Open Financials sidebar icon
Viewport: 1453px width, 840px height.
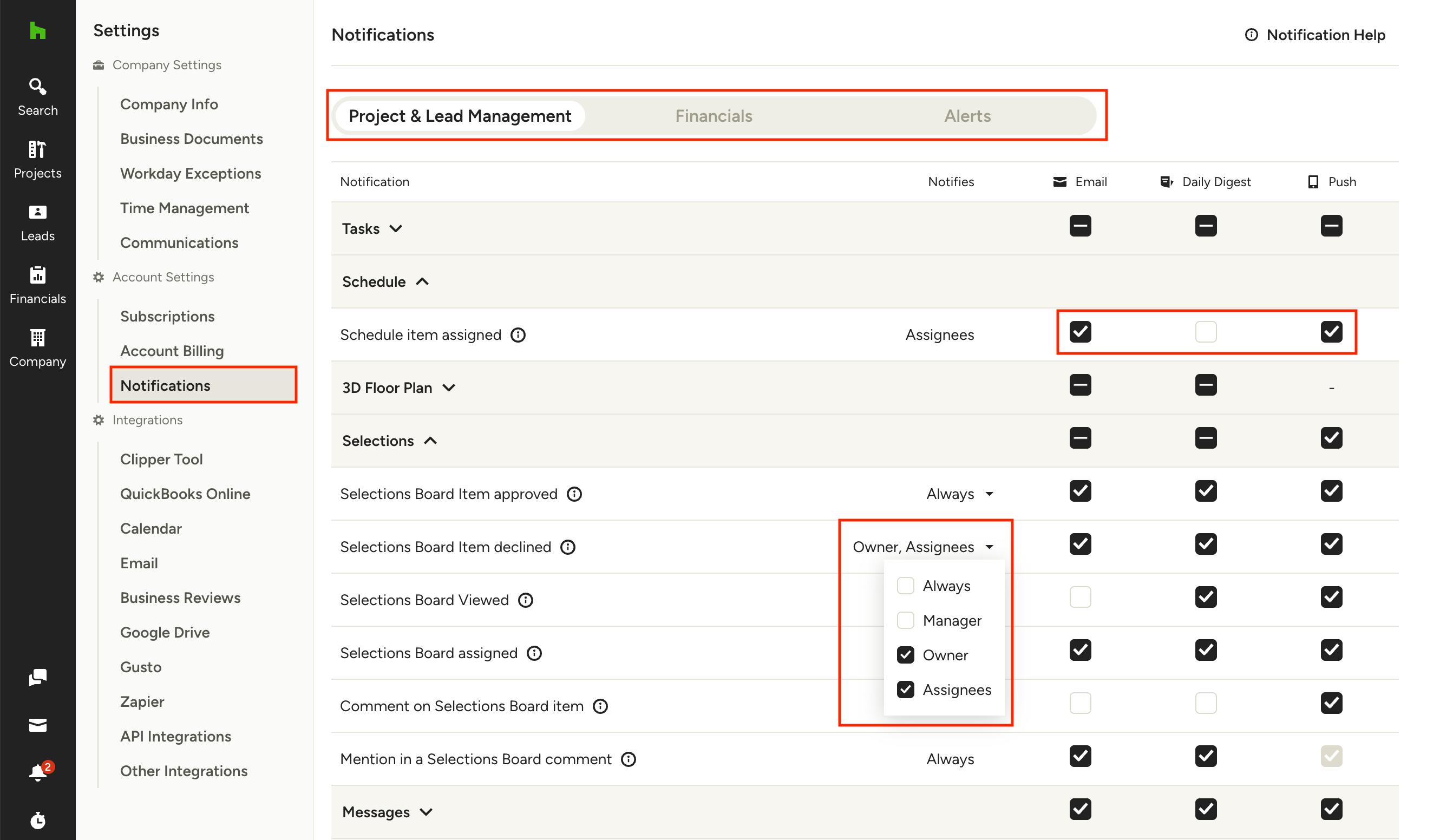[x=37, y=285]
